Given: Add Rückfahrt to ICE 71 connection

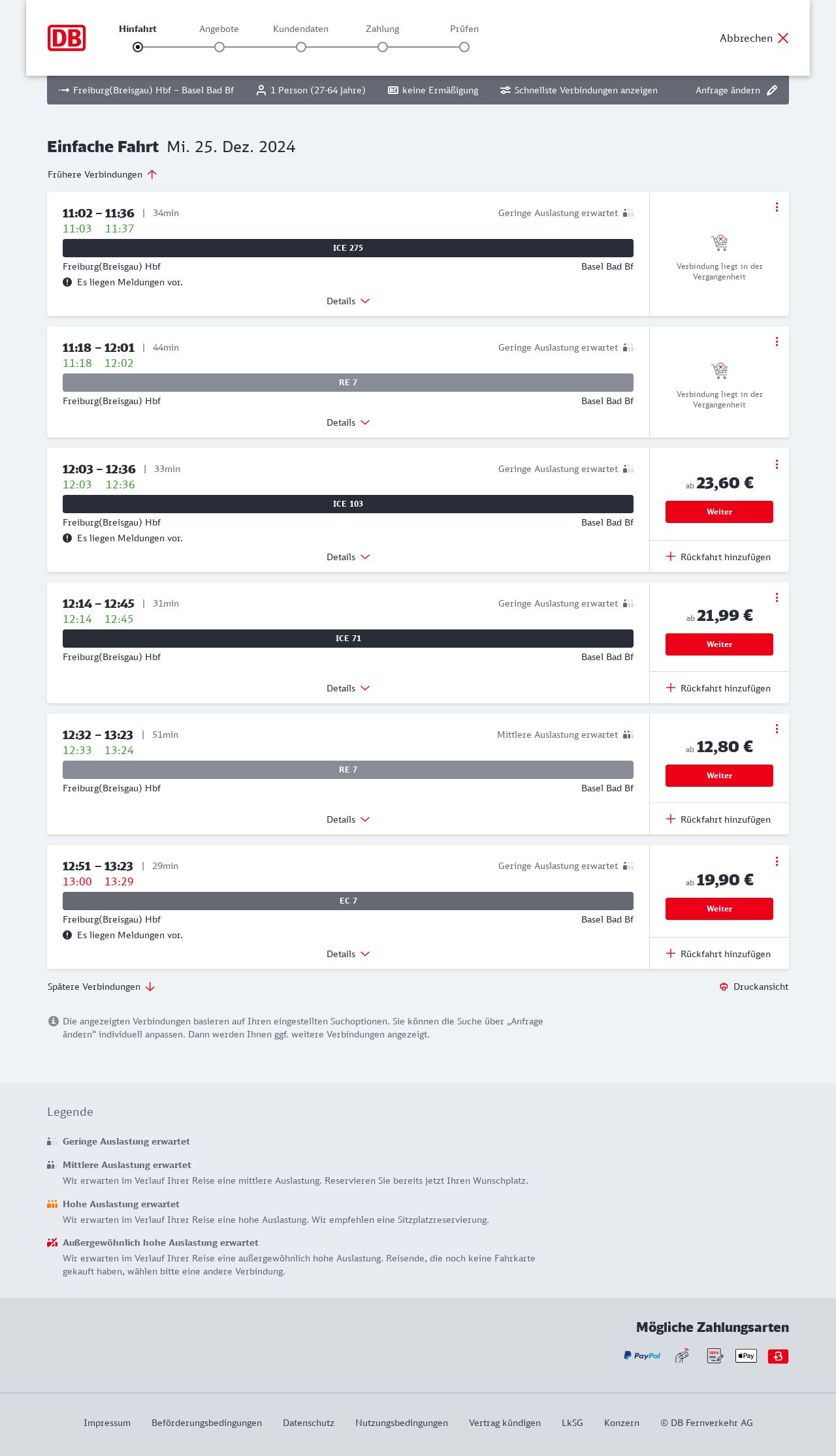Looking at the screenshot, I should (x=718, y=688).
